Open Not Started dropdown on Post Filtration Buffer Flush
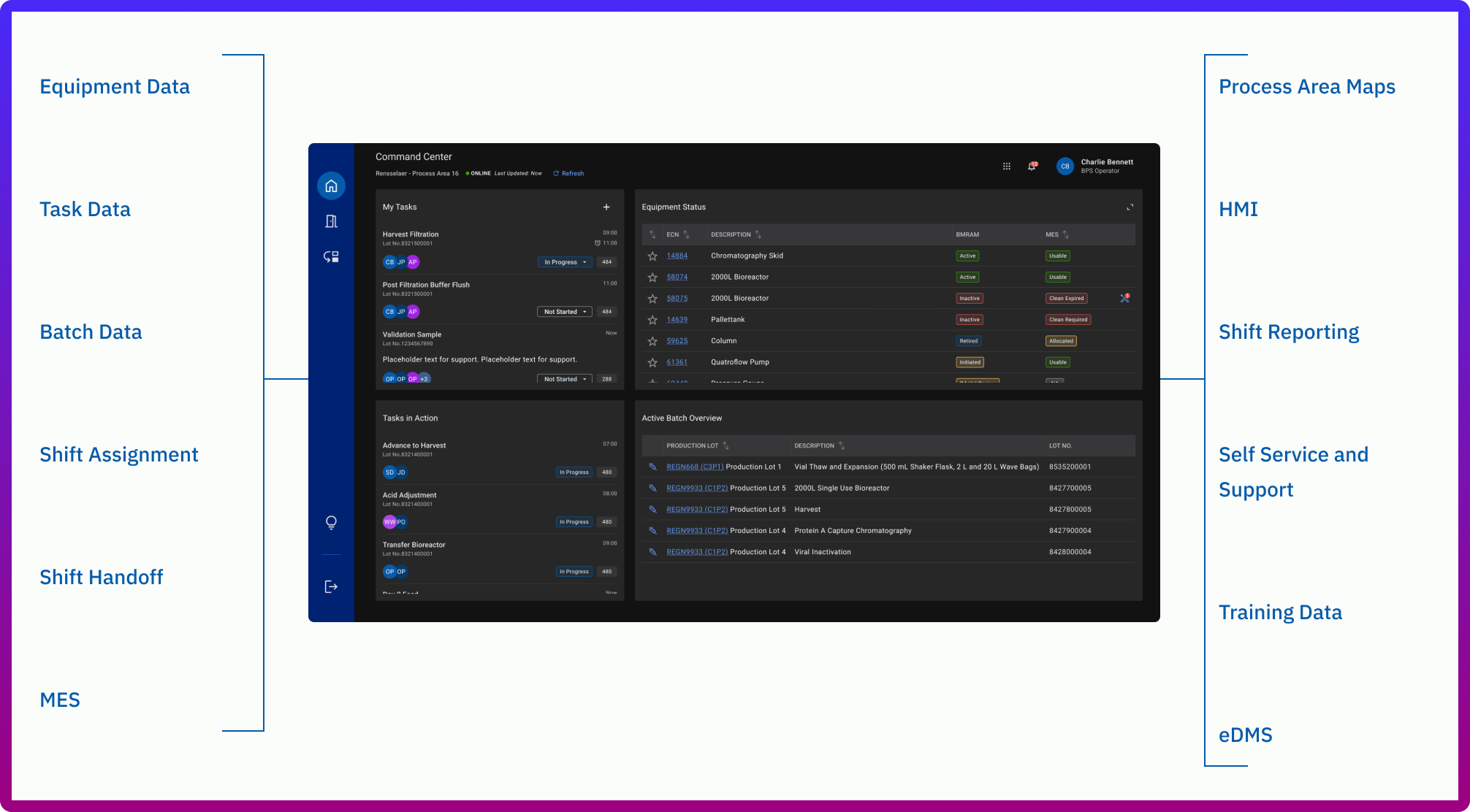 point(564,311)
